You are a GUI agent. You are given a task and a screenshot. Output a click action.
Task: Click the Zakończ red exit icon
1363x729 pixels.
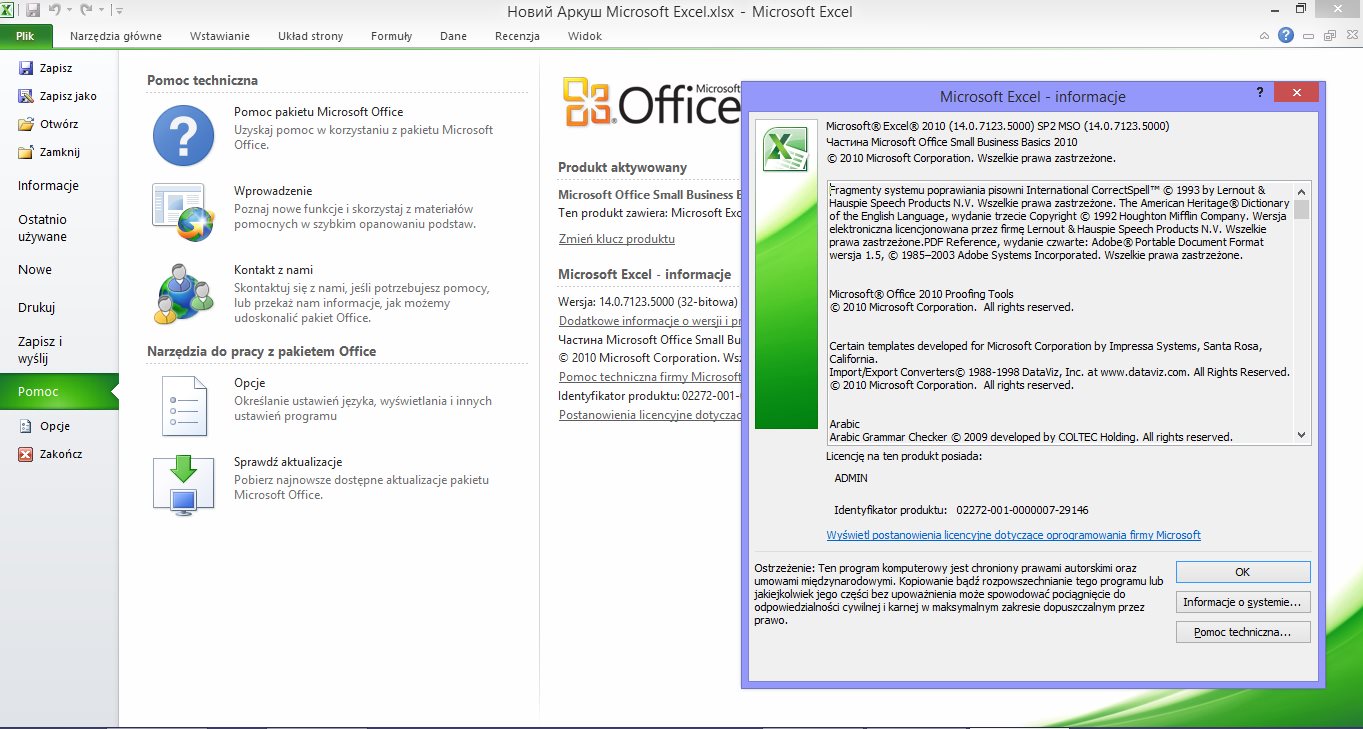point(26,454)
